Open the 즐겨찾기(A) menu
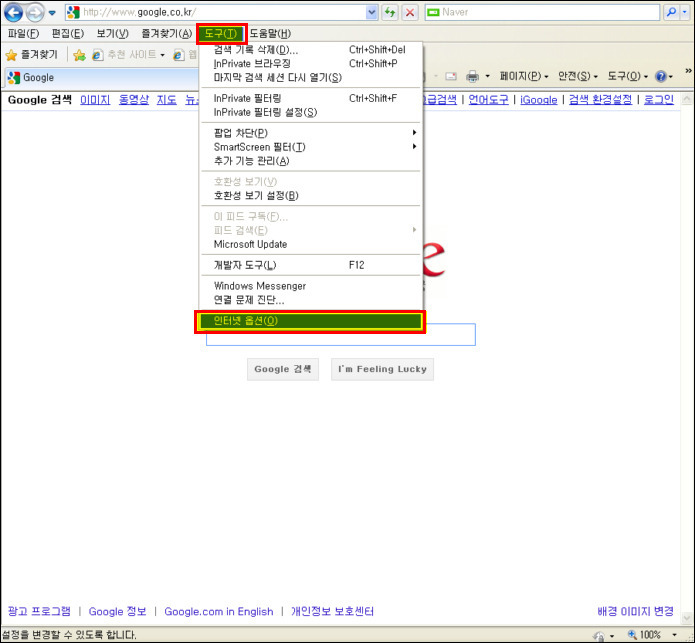Image resolution: width=695 pixels, height=643 pixels. point(167,34)
